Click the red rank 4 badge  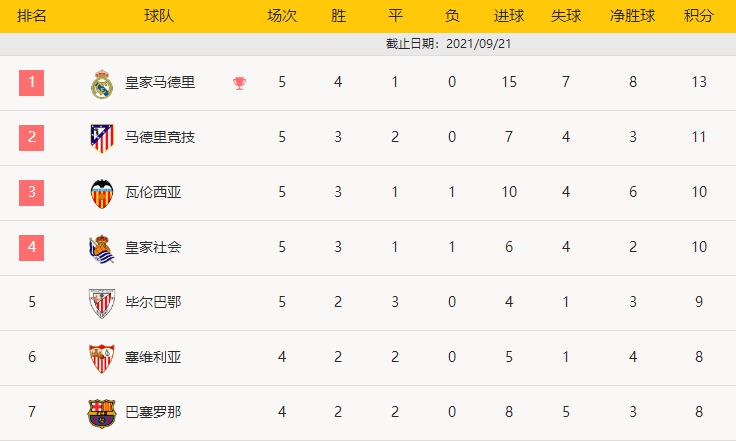point(32,246)
